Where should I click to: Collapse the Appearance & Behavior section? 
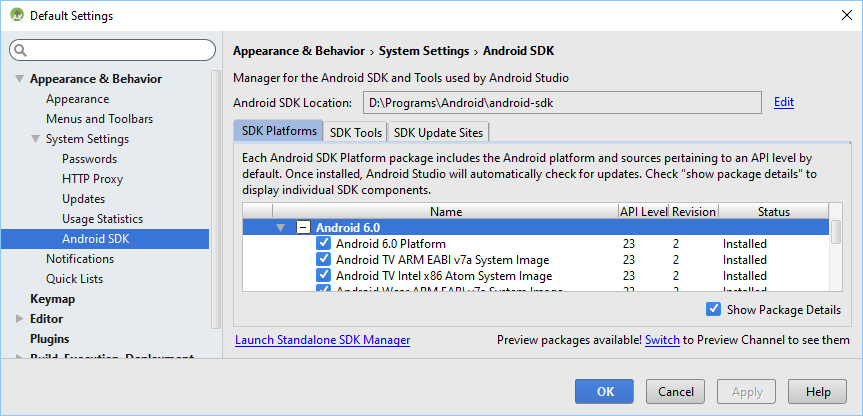click(20, 79)
